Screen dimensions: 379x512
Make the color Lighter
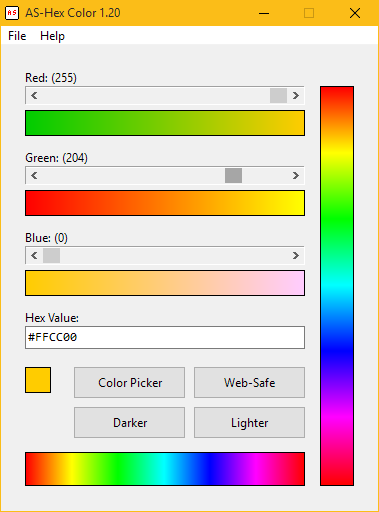(249, 423)
